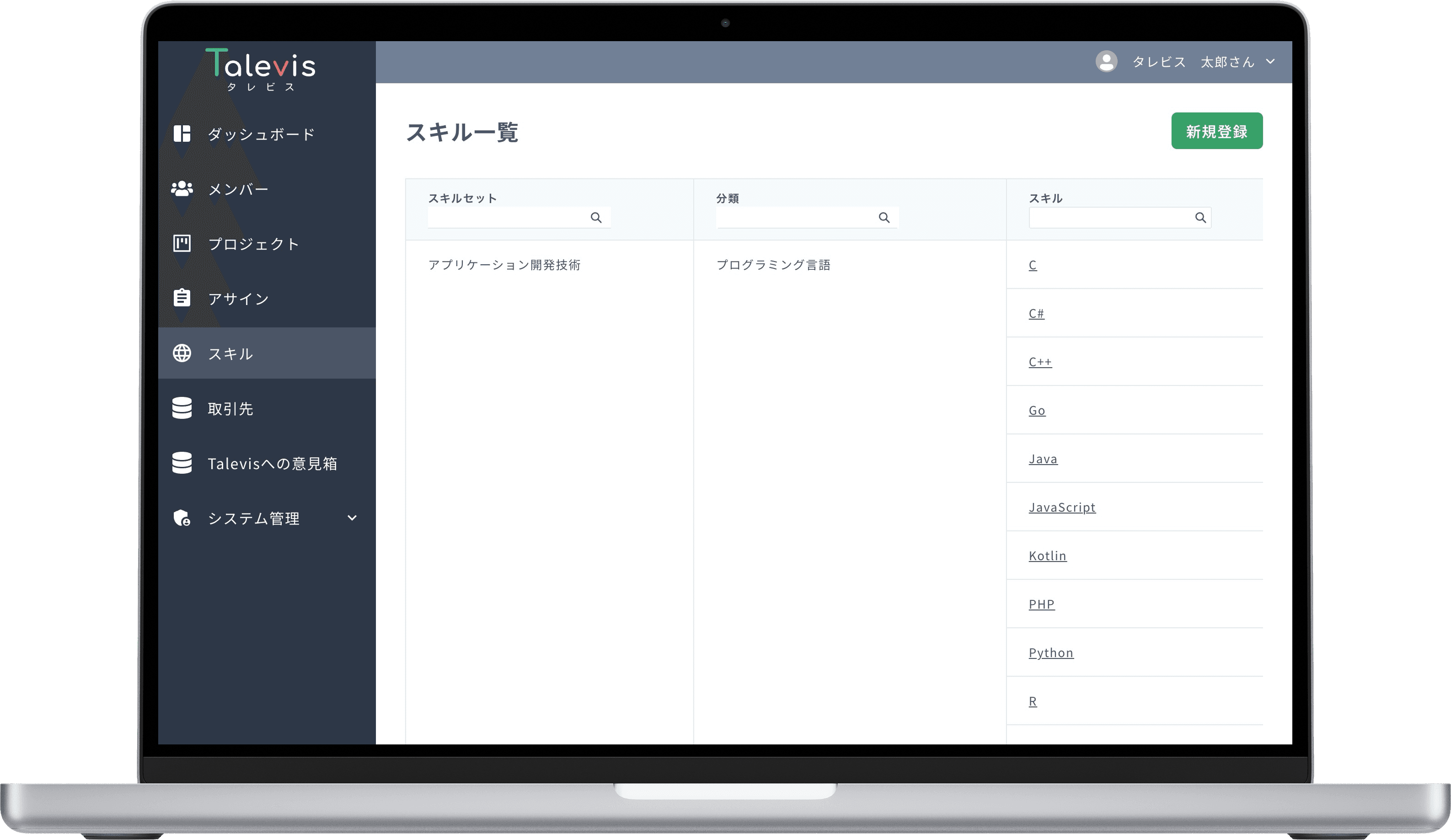Focus the スキルセット filter input field
The width and height of the screenshot is (1451, 840).
[519, 218]
